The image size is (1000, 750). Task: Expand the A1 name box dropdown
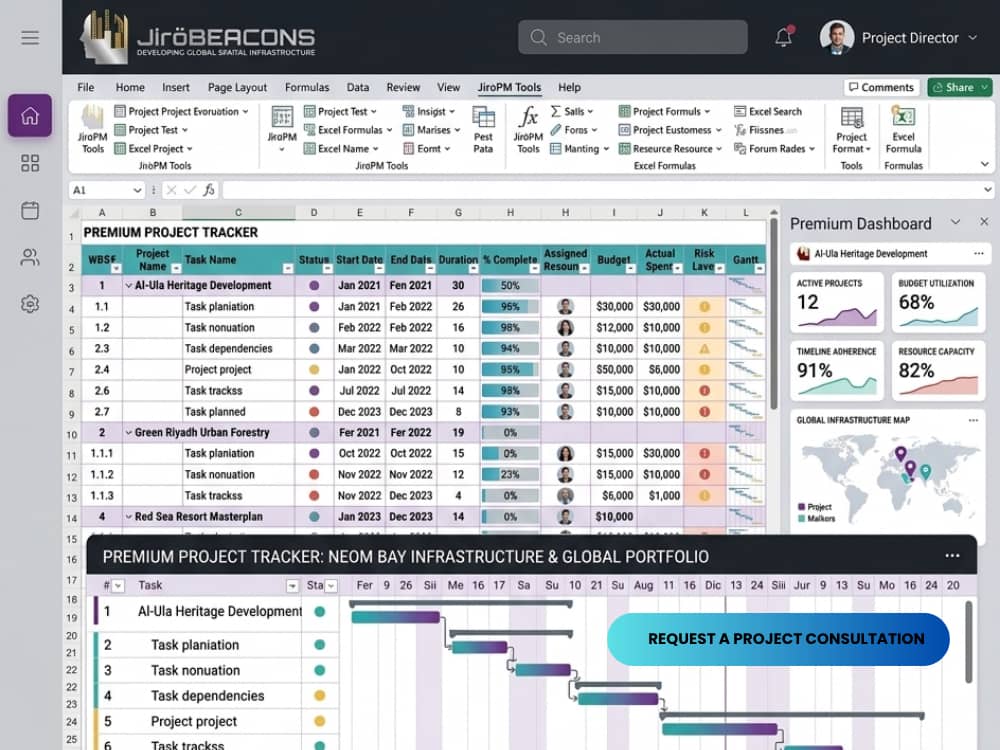click(137, 190)
